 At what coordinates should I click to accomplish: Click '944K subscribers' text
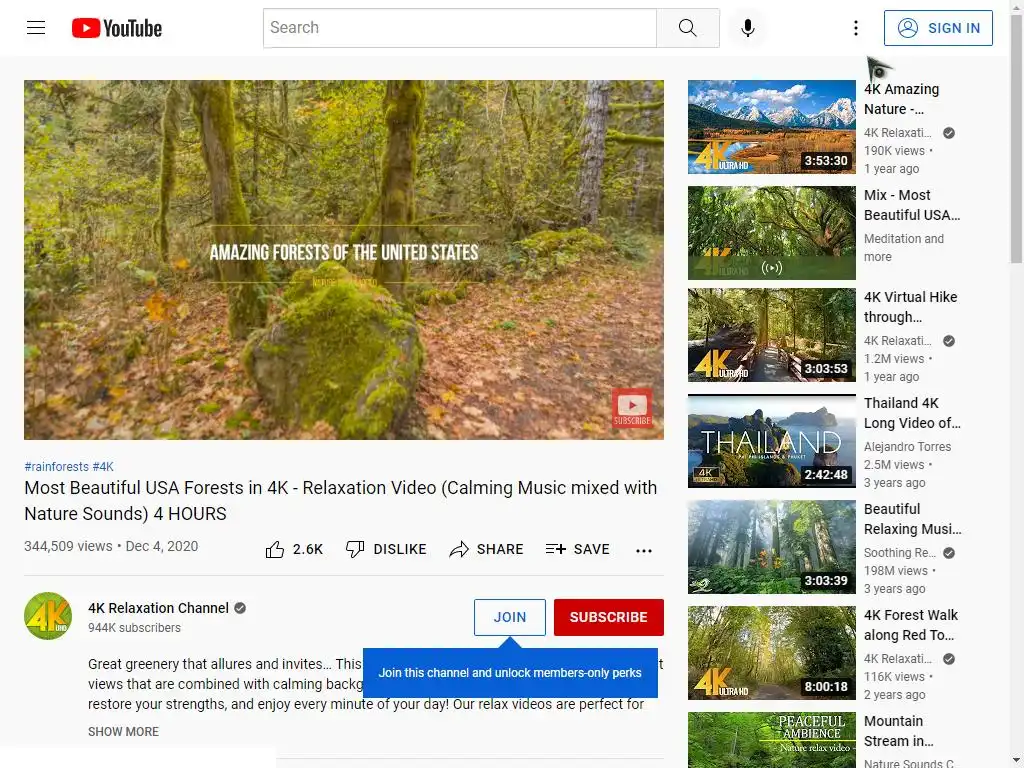[135, 628]
